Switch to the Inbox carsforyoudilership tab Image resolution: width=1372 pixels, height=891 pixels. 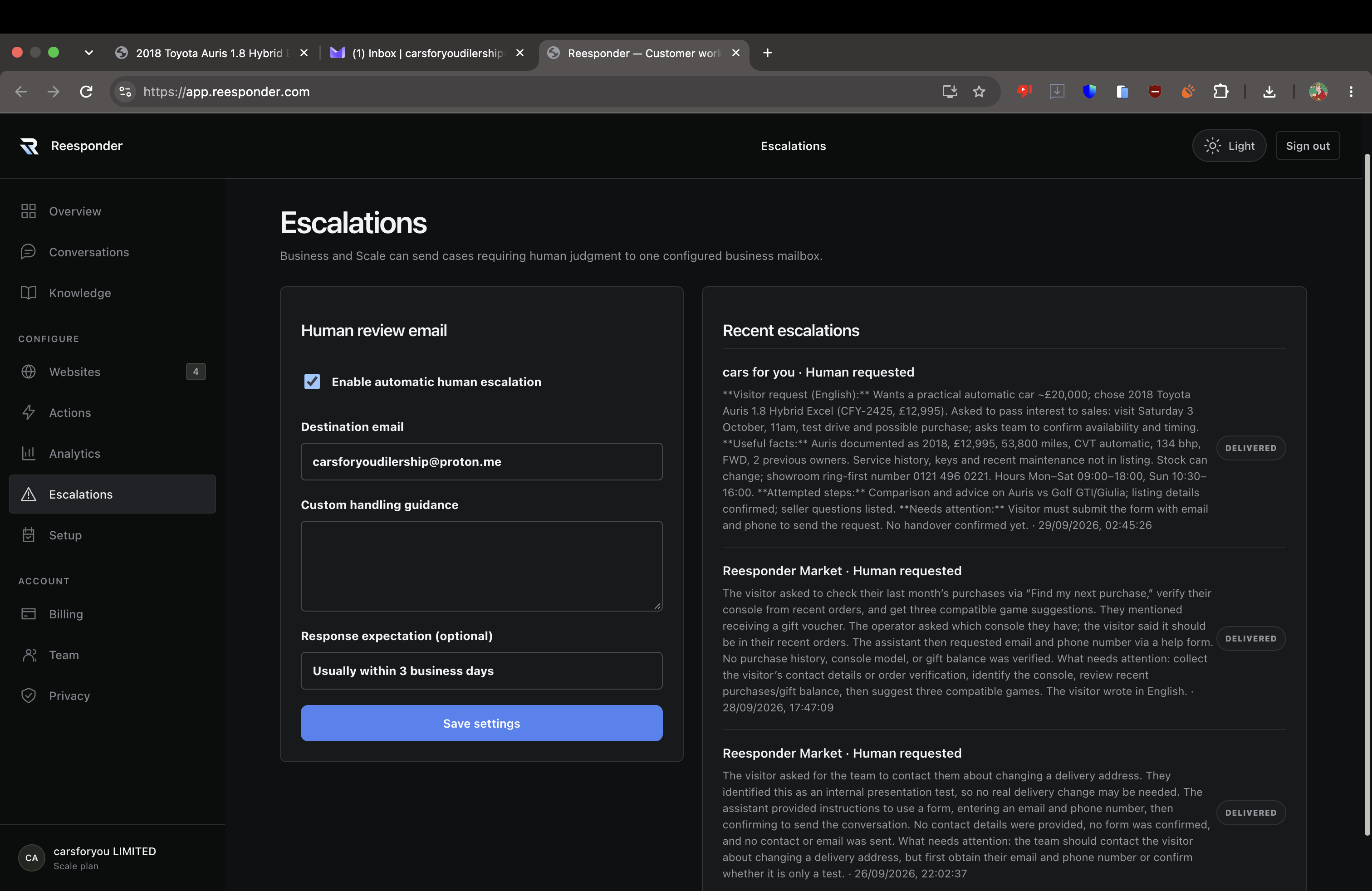tap(427, 53)
